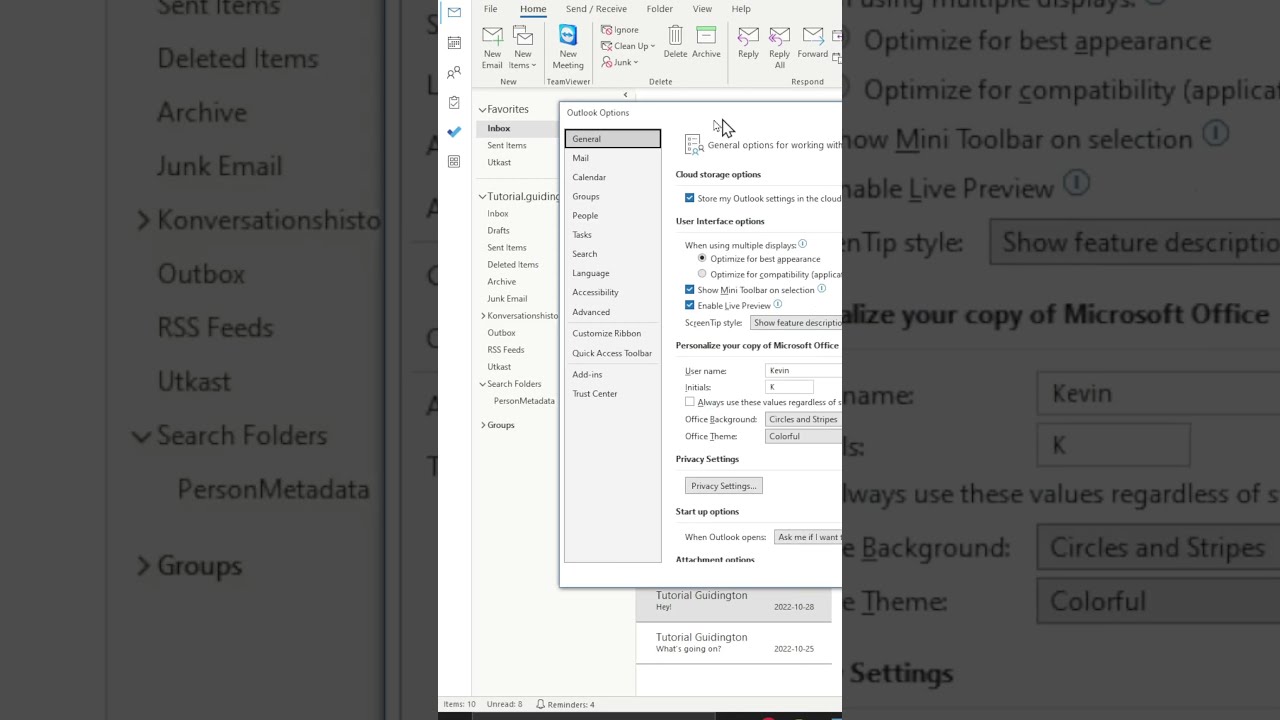Open the Deleted Items folder
The image size is (1280, 720).
tap(513, 265)
